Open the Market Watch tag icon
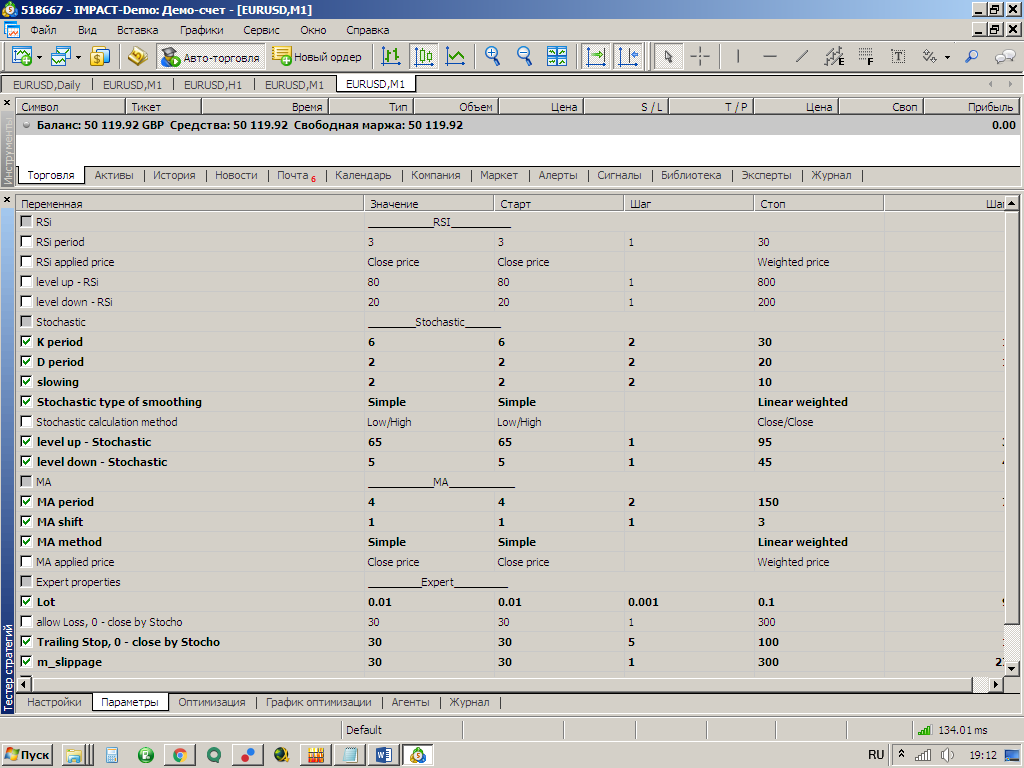Viewport: 1024px width, 768px height. (x=138, y=57)
